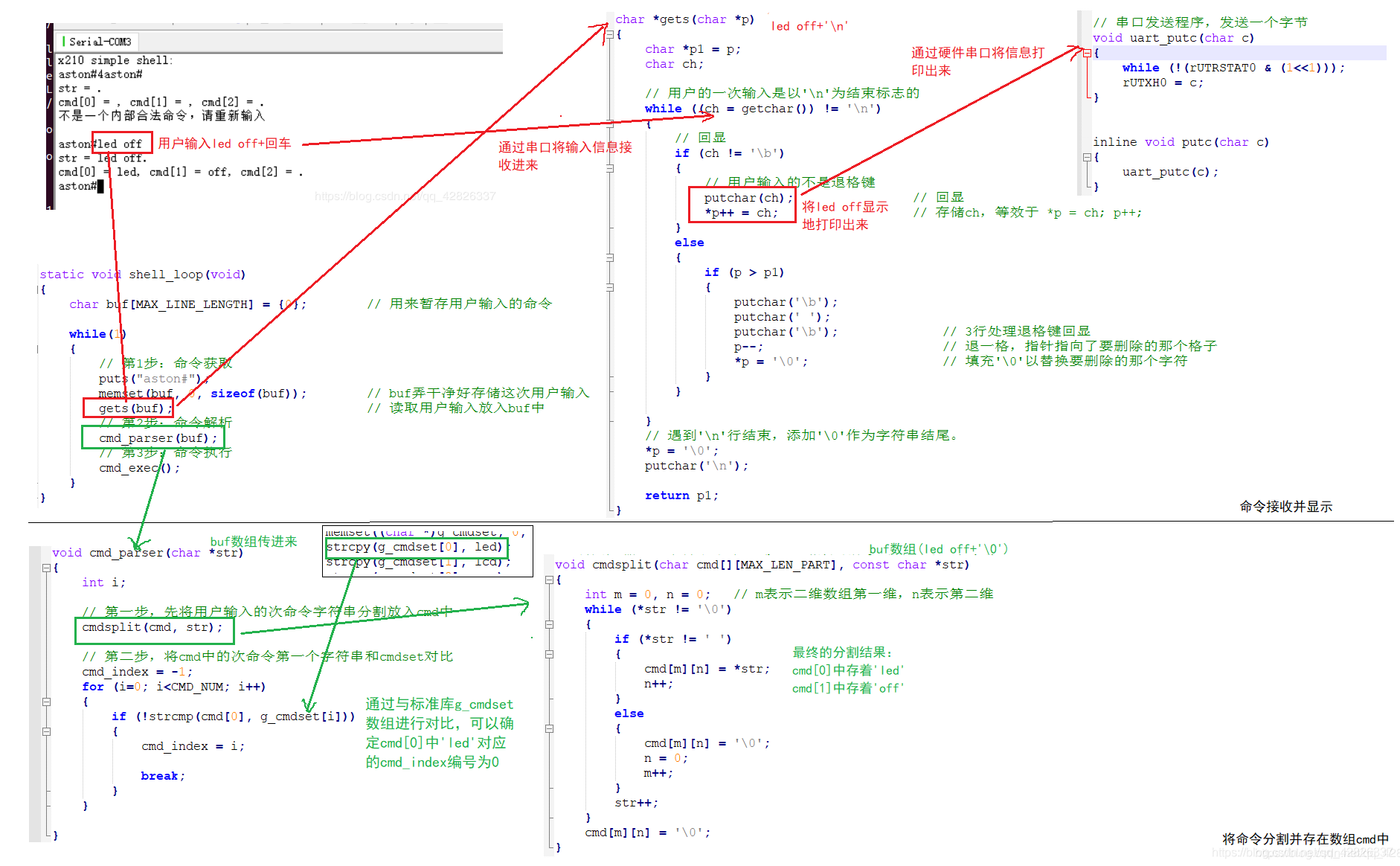Click the 'rUTXH0 = c;' line
Screen dimensions: 1400x866
1163,83
